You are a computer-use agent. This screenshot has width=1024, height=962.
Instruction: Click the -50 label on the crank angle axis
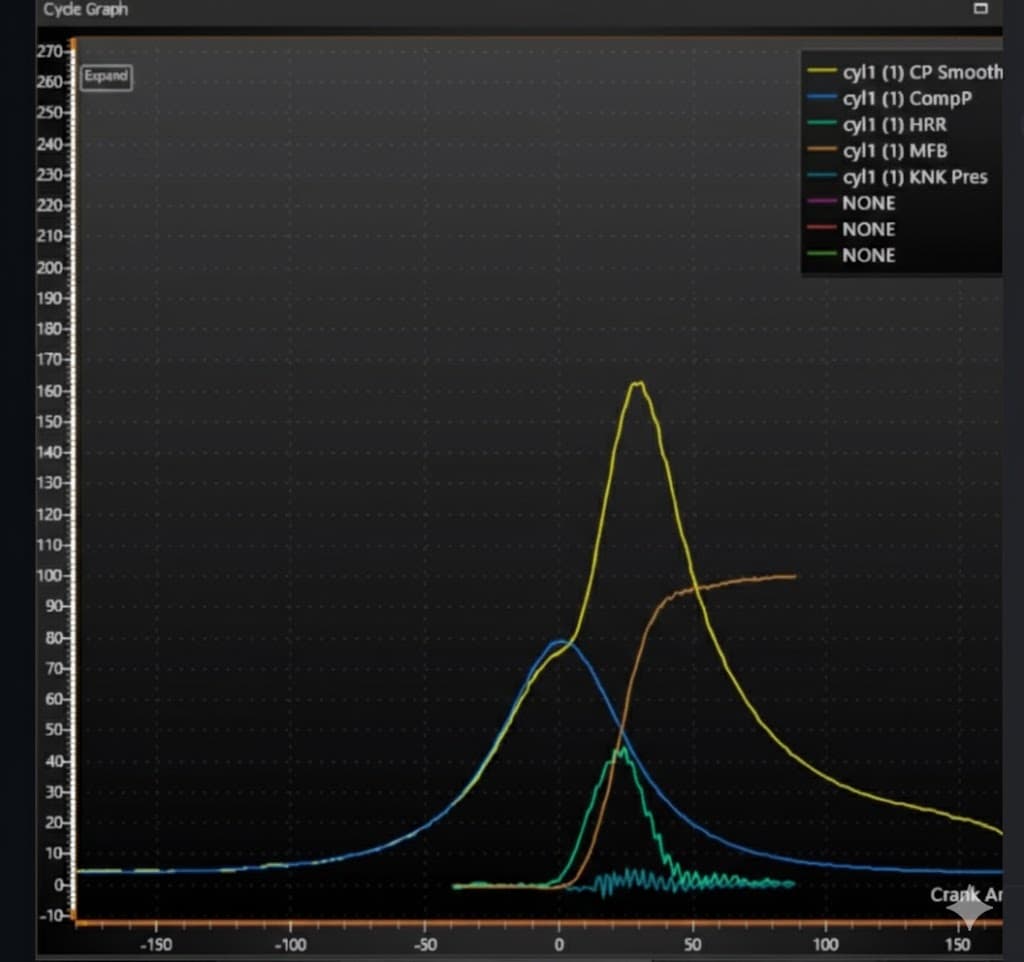coord(425,945)
